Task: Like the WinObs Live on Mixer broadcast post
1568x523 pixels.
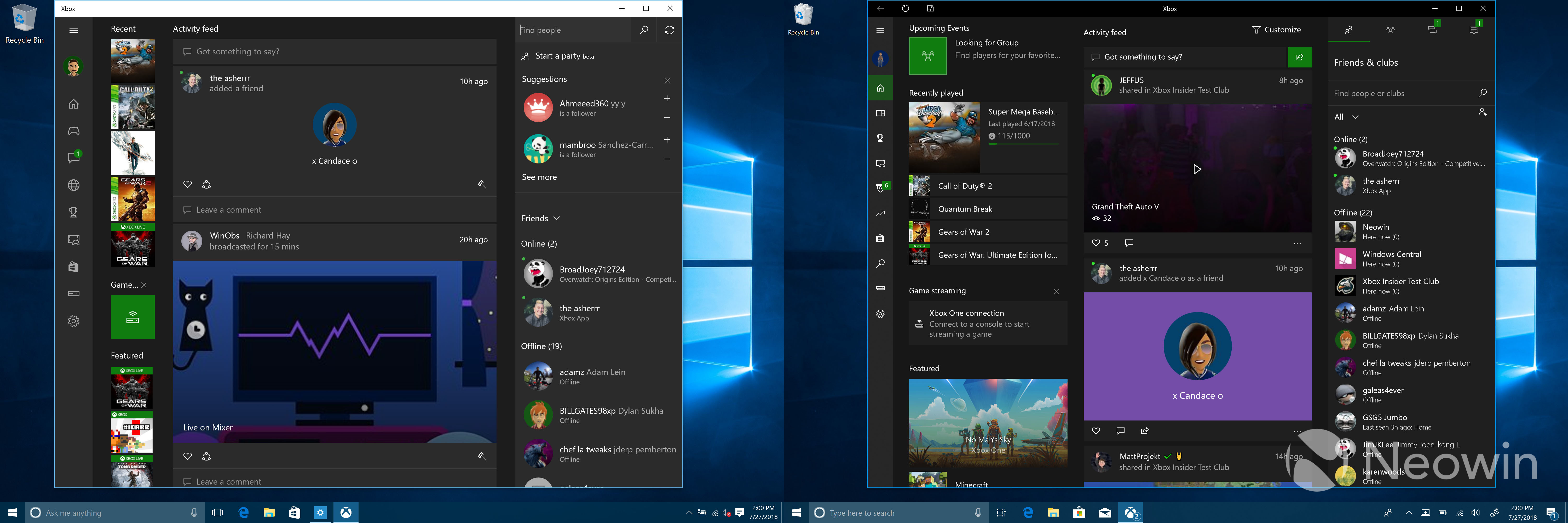Action: [x=187, y=457]
